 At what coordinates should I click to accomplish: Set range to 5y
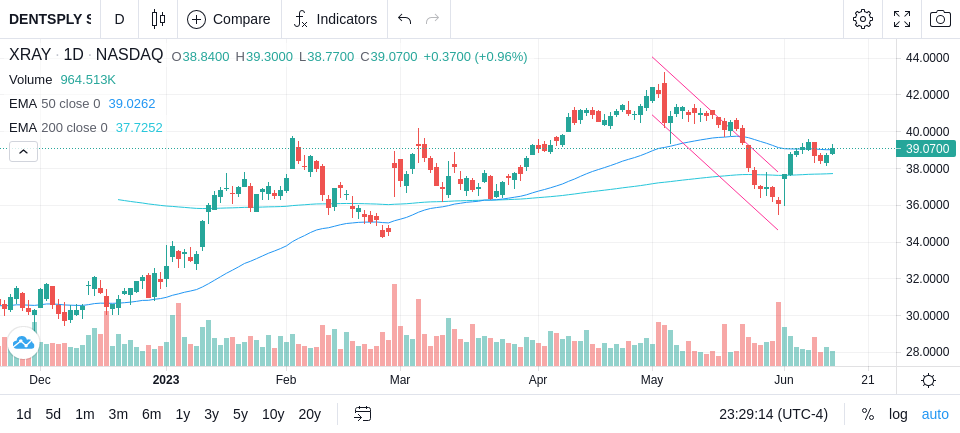click(240, 415)
